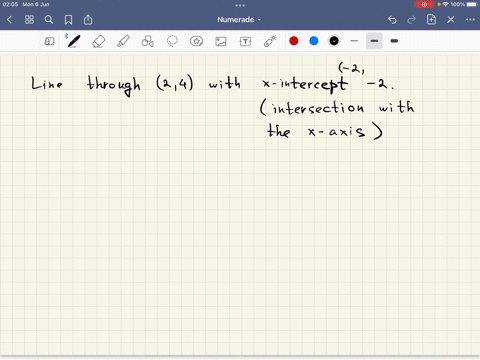Screen dimensions: 480x360
Task: Choose the black pen color
Action: (x=334, y=41)
